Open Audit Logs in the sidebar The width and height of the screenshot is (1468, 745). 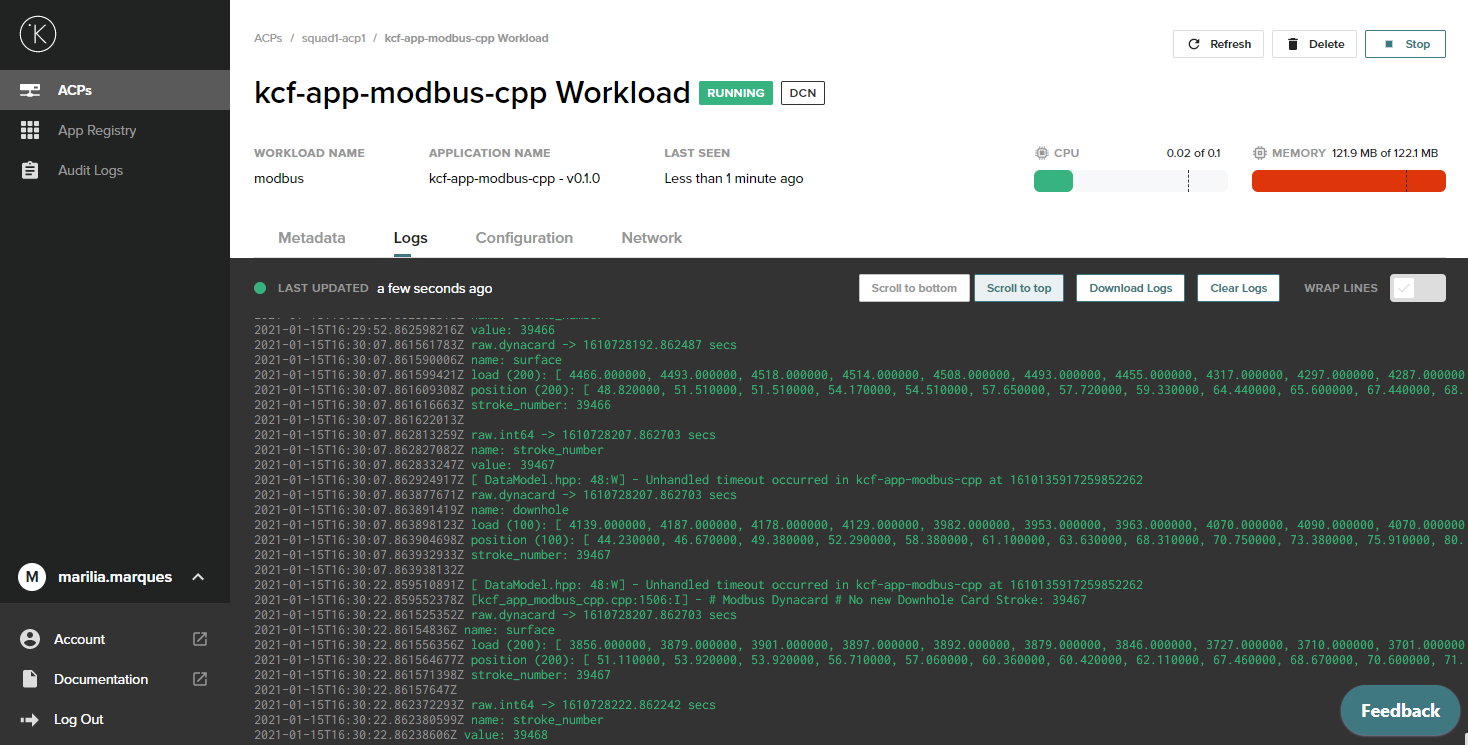pos(115,170)
